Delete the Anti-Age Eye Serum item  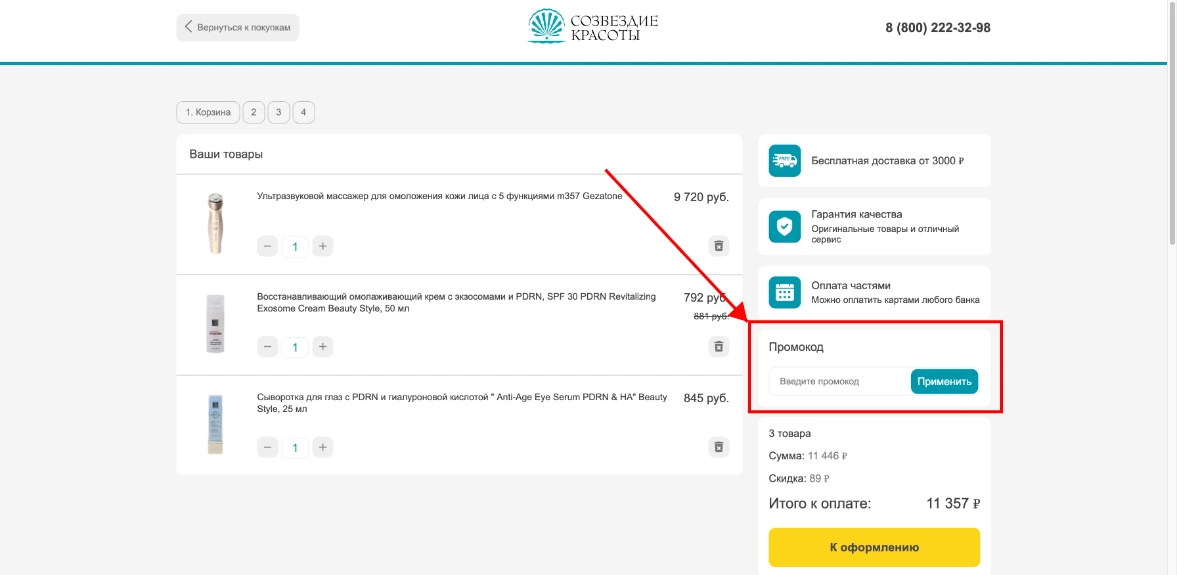(717, 447)
